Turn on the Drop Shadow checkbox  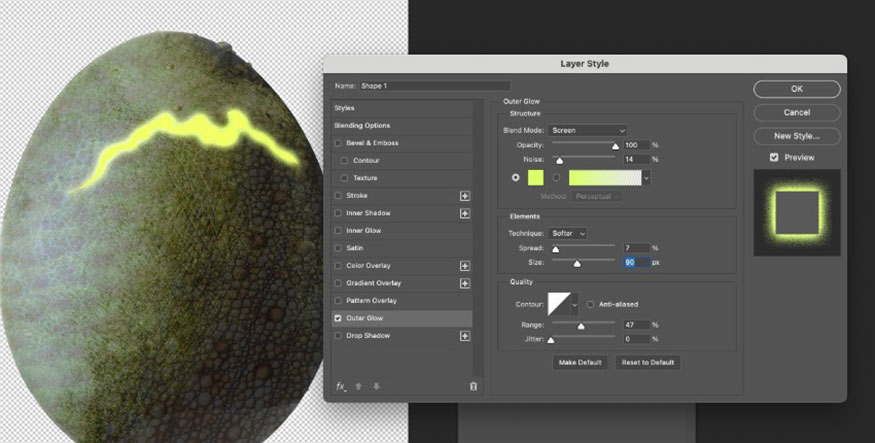[x=338, y=336]
